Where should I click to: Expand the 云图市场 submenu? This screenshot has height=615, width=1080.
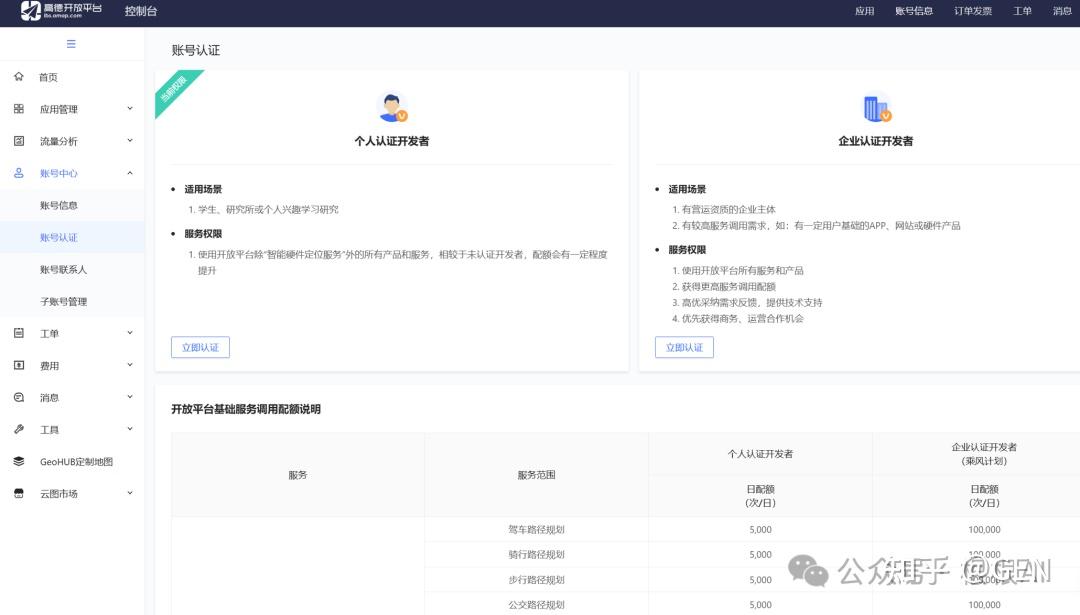(129, 493)
